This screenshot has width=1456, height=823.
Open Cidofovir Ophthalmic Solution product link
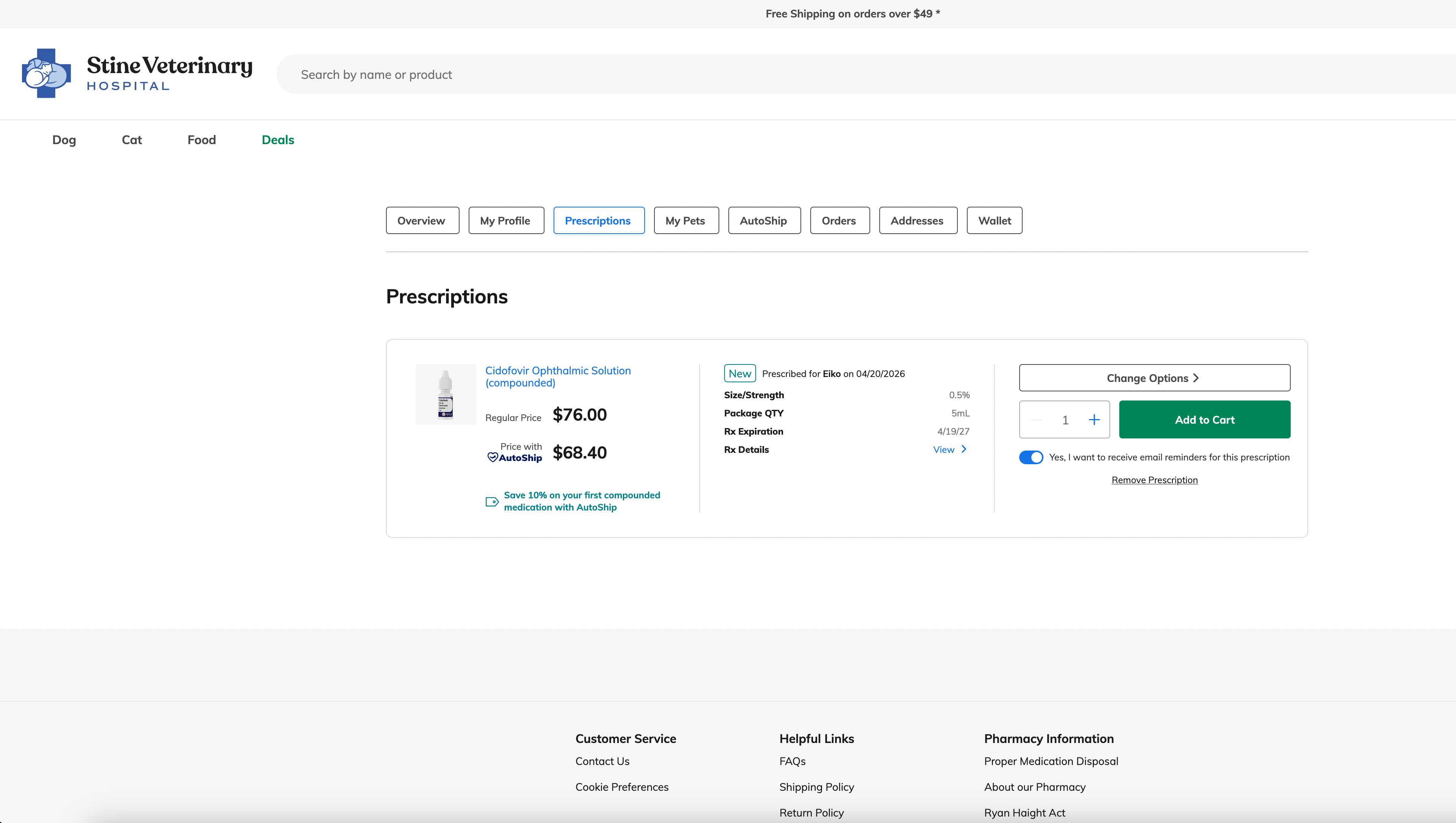[x=557, y=377]
